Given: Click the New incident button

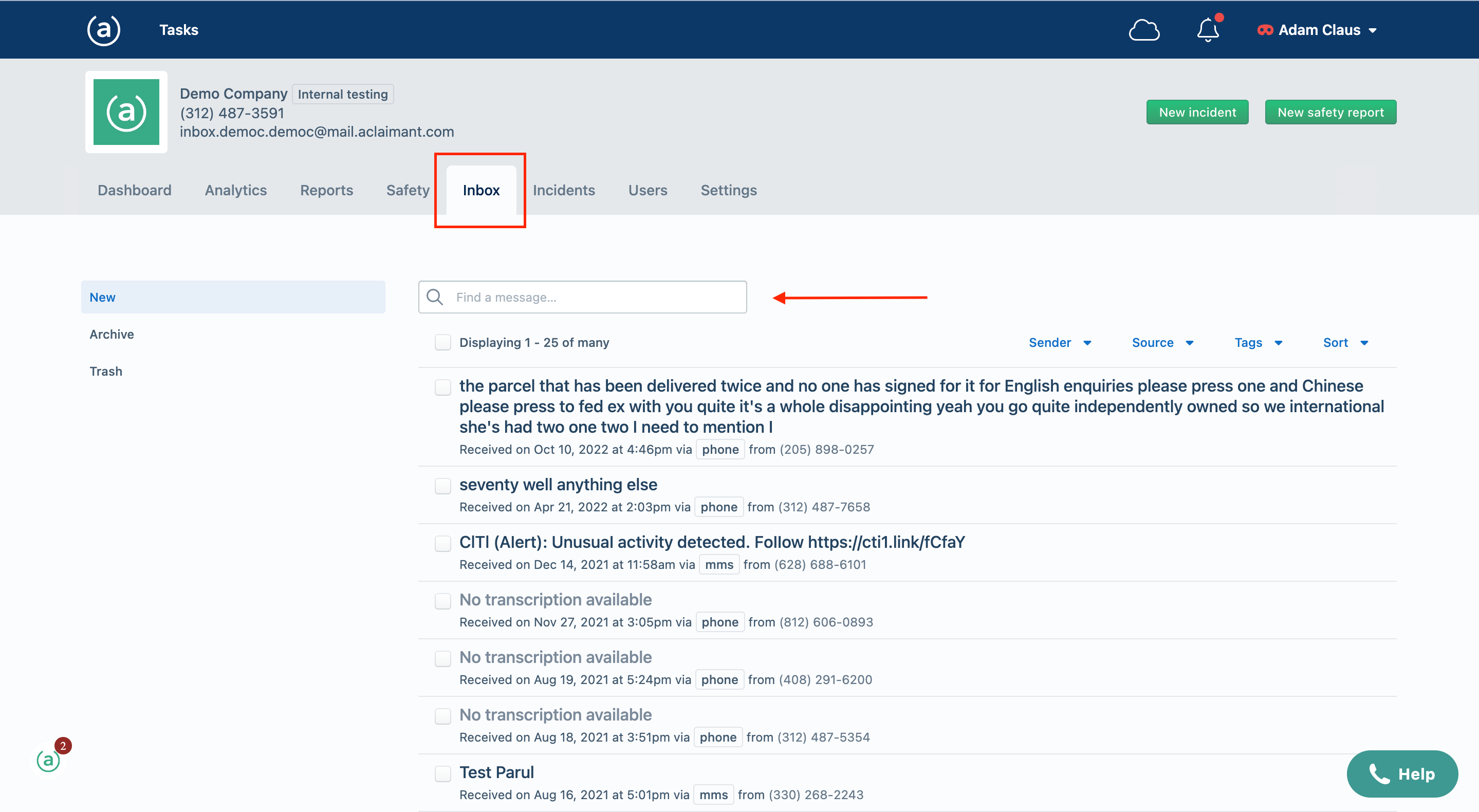Looking at the screenshot, I should click(x=1197, y=112).
